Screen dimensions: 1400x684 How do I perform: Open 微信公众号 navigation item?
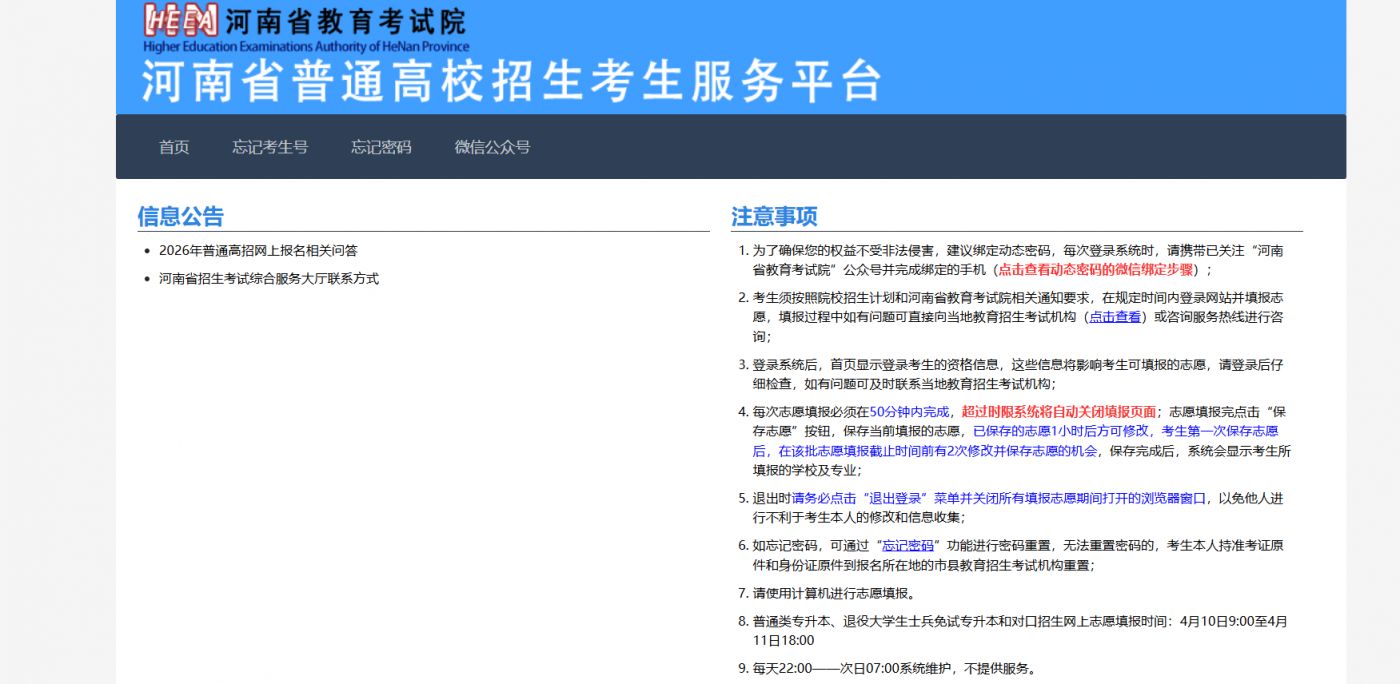tap(492, 147)
